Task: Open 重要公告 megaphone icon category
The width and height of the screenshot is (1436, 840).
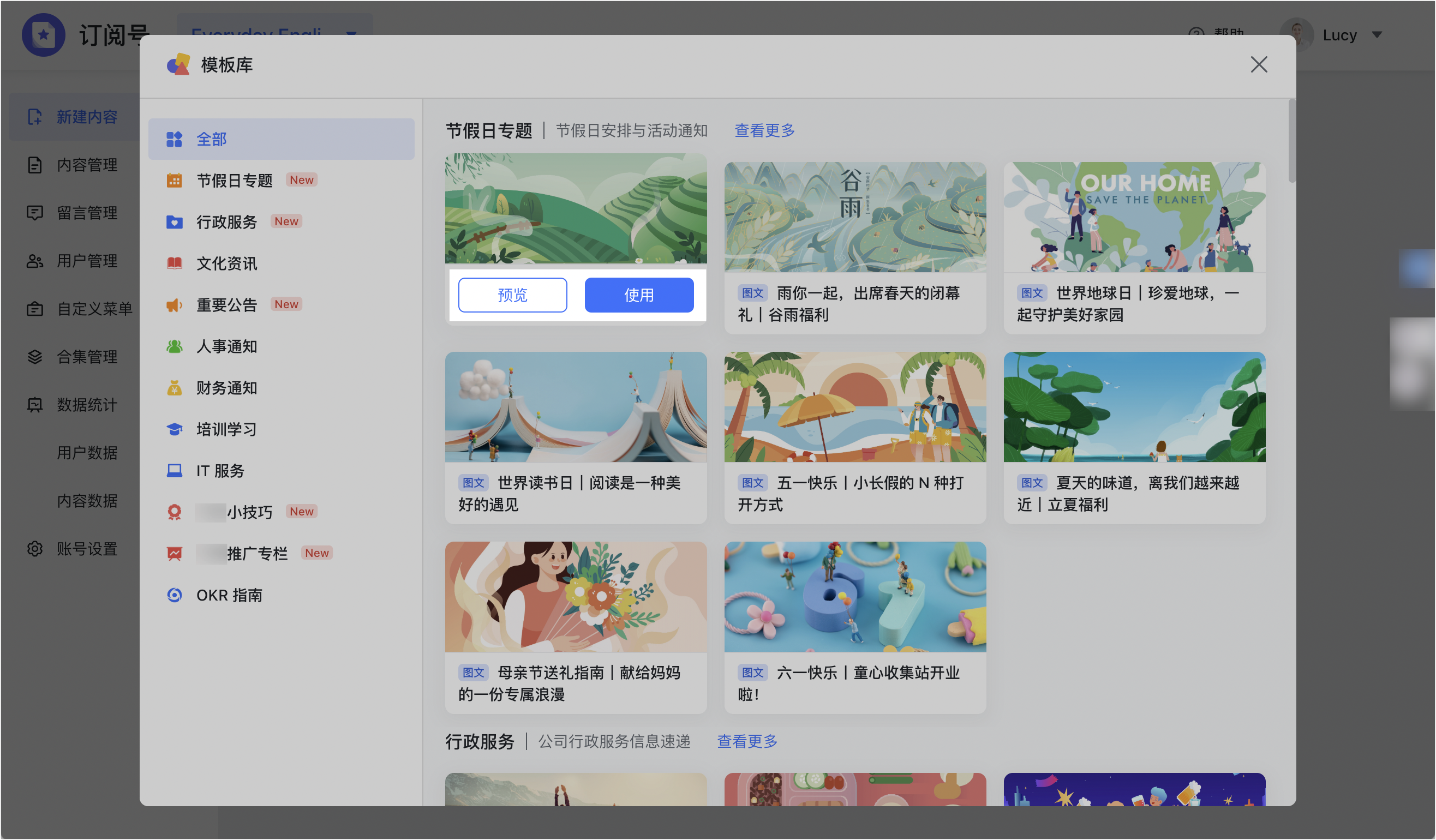Action: pyautogui.click(x=174, y=305)
